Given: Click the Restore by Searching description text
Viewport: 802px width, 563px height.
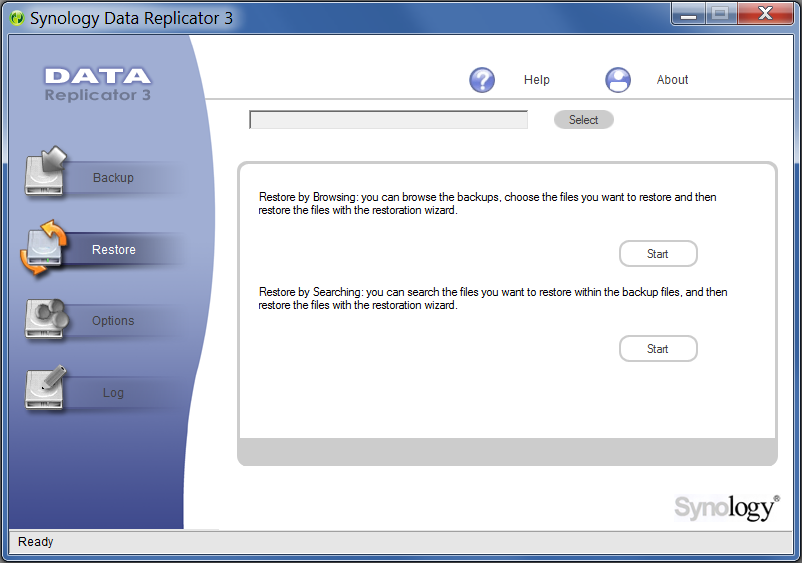Looking at the screenshot, I should click(493, 299).
